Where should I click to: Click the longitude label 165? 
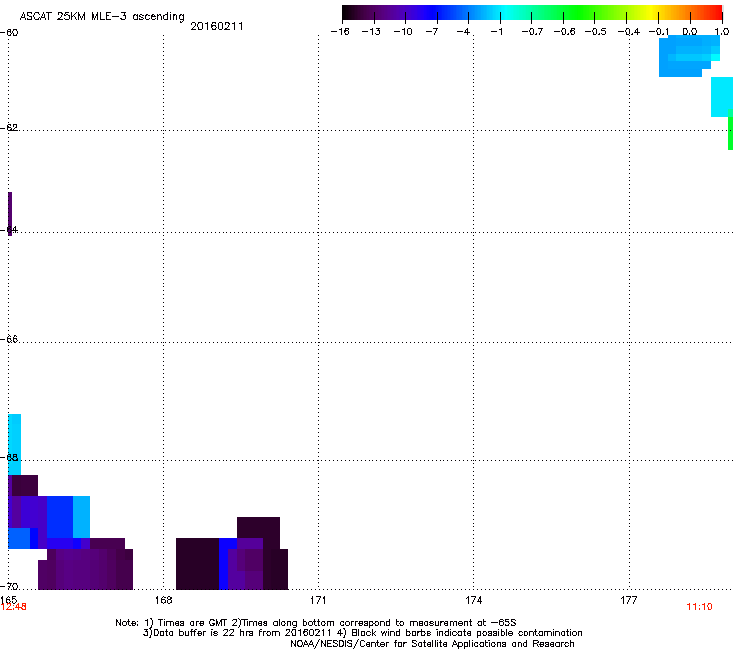[8, 599]
